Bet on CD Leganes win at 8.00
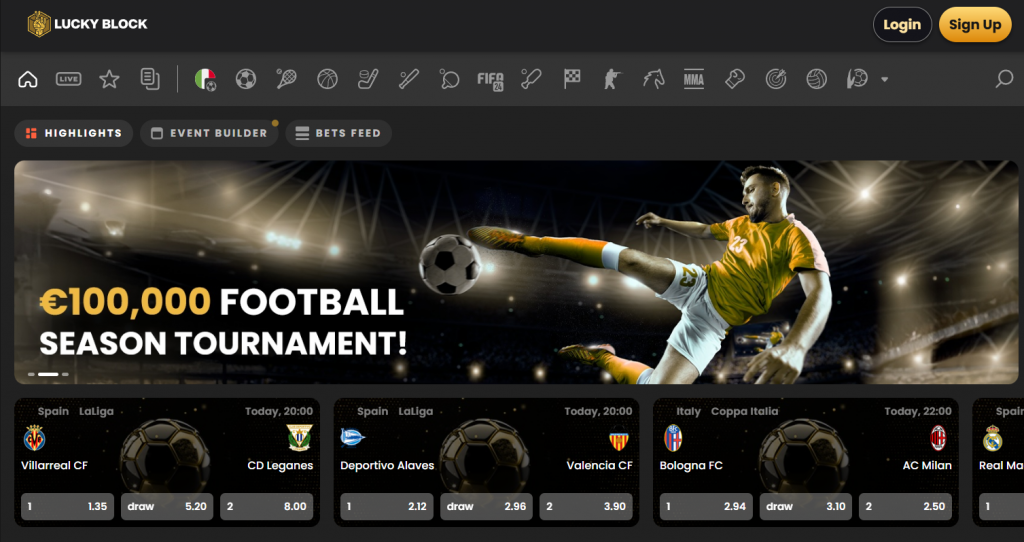This screenshot has height=542, width=1024. (x=266, y=507)
